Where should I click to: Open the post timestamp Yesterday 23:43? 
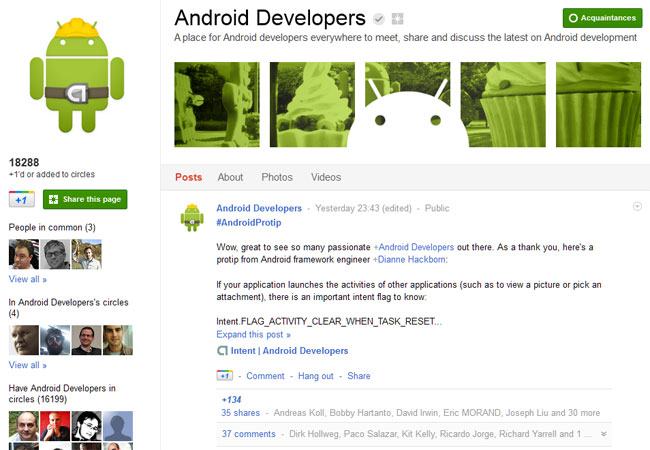click(x=363, y=208)
